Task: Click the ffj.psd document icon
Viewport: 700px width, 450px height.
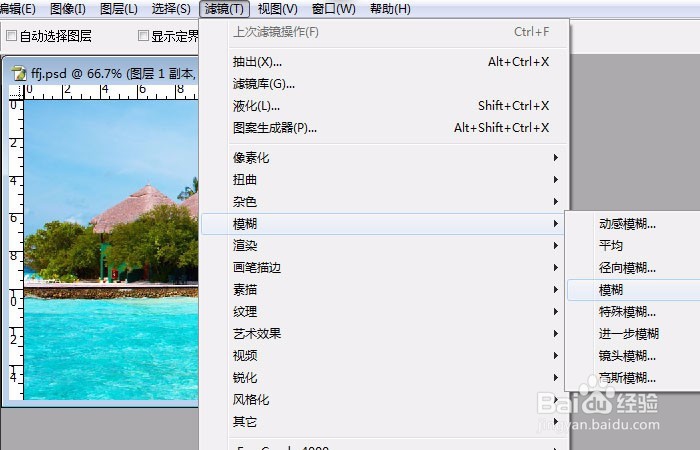Action: [x=19, y=73]
